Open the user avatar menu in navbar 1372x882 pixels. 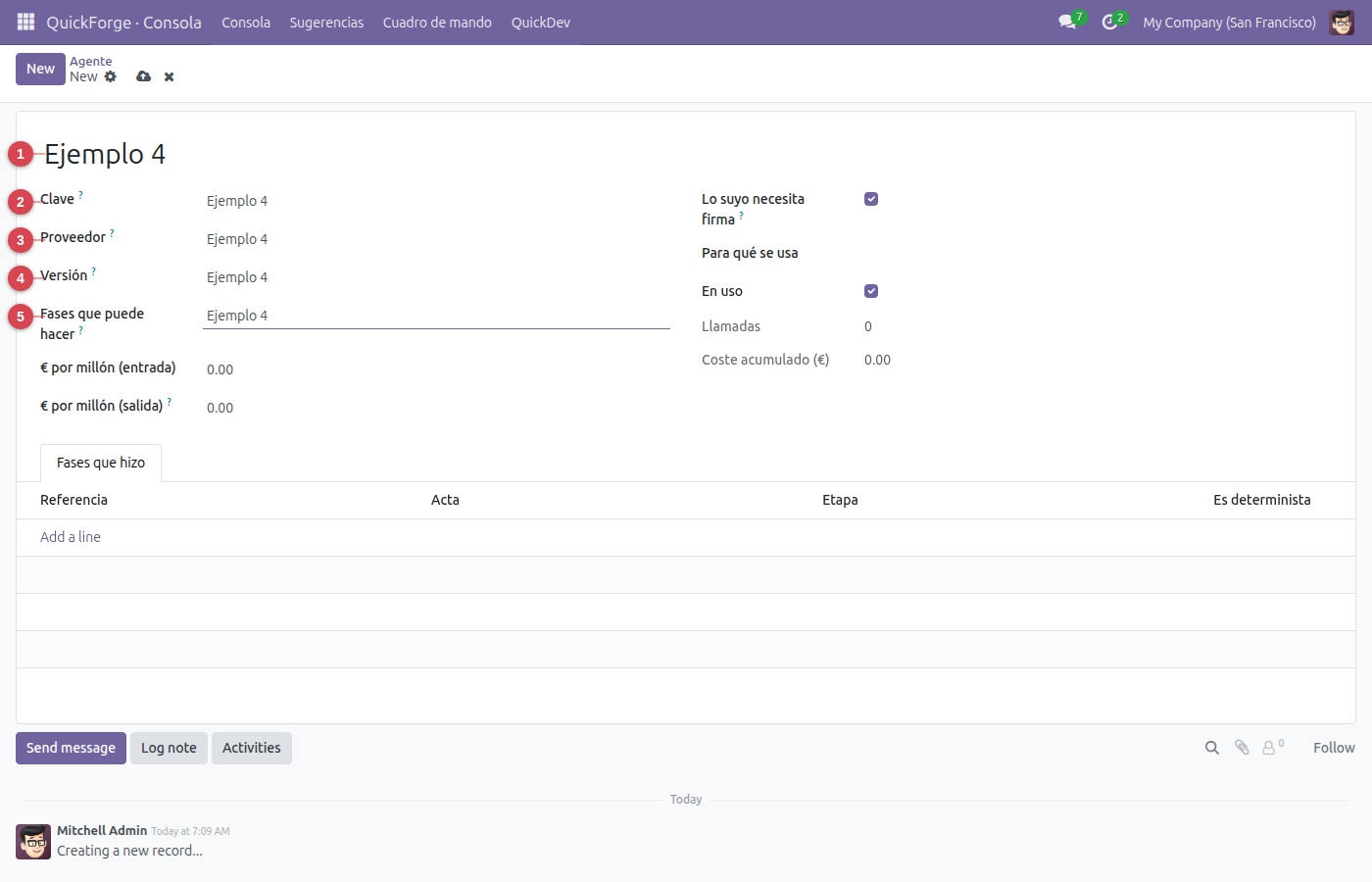pyautogui.click(x=1342, y=22)
